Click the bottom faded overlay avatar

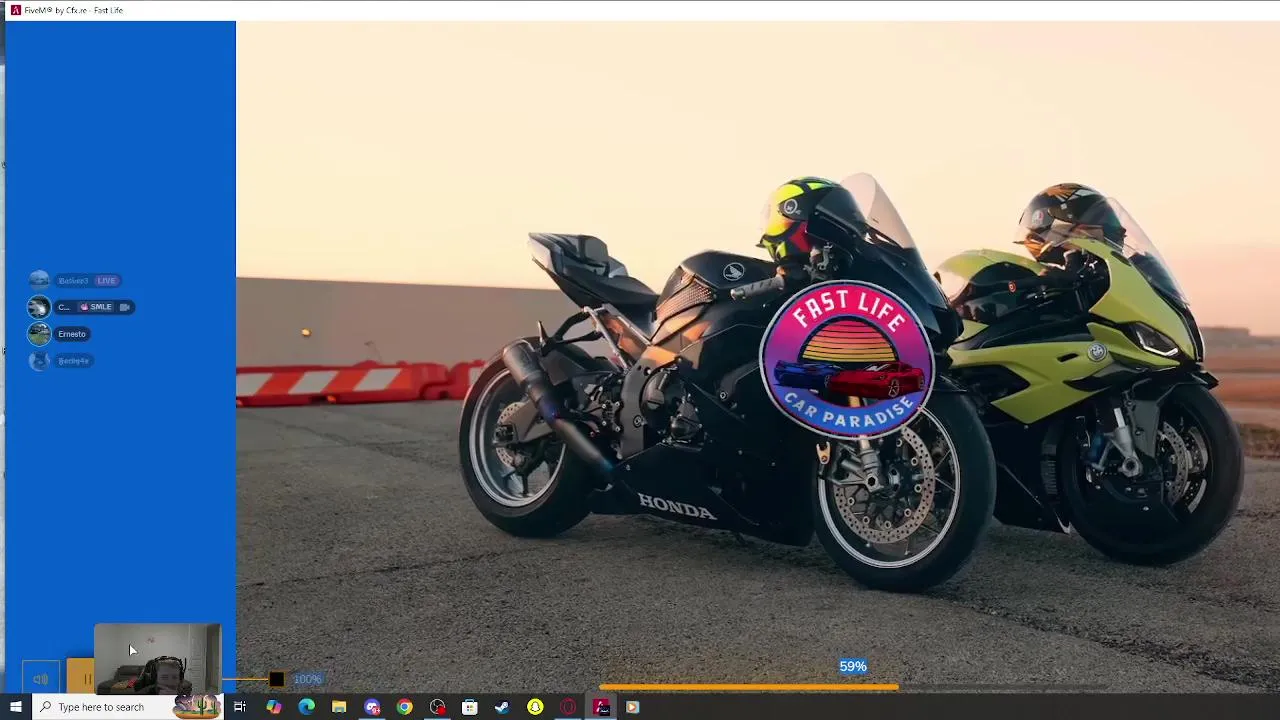click(39, 361)
